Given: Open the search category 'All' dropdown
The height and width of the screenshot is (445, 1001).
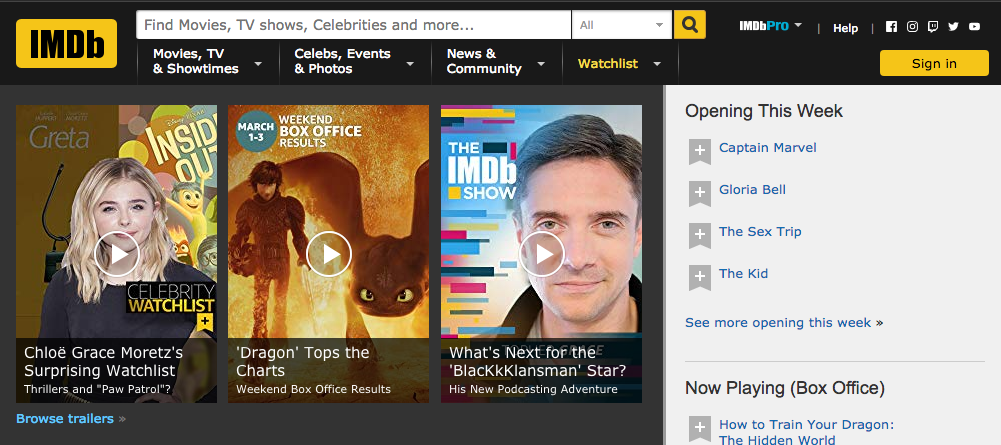Looking at the screenshot, I should pyautogui.click(x=621, y=25).
